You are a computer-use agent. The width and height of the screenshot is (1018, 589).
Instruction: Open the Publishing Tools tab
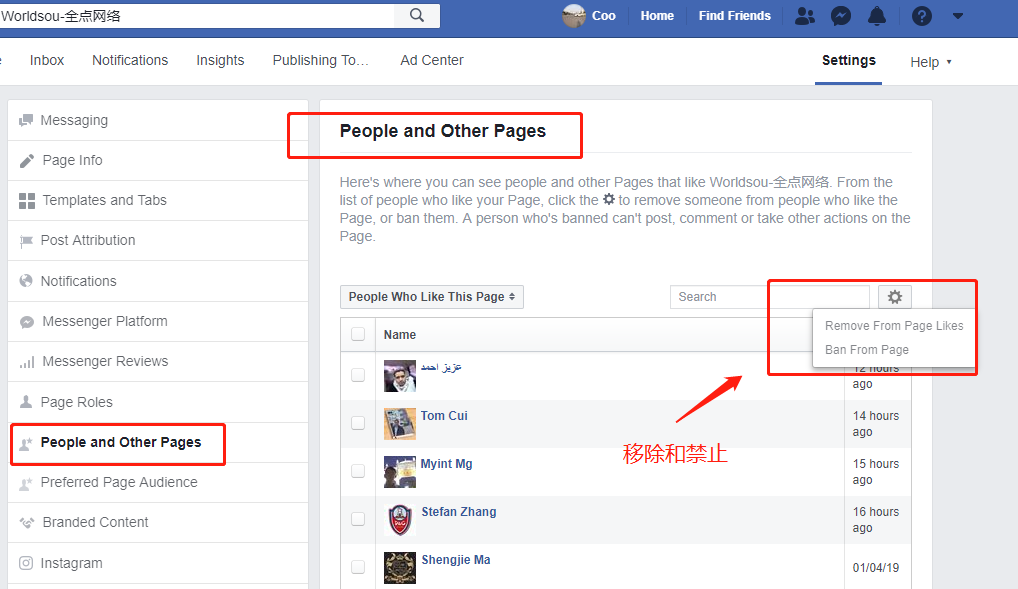pos(321,60)
